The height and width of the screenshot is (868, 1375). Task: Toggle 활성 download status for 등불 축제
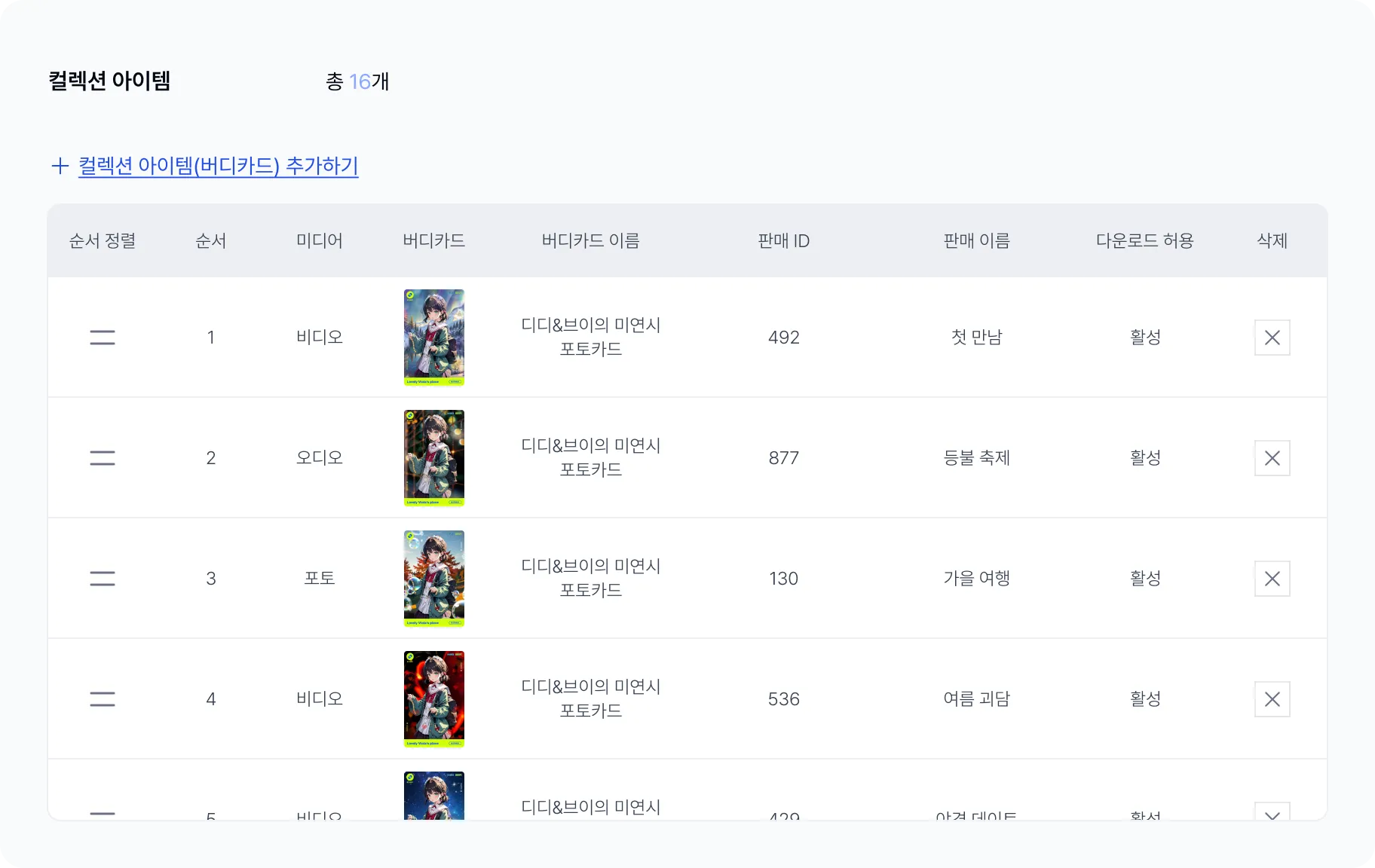point(1145,458)
